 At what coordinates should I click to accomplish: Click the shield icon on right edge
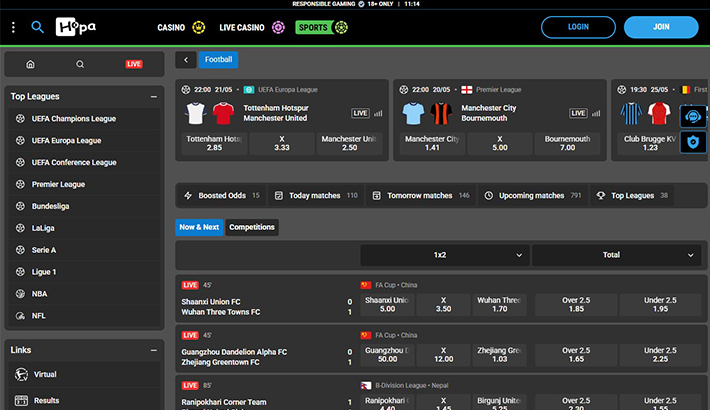(x=693, y=142)
